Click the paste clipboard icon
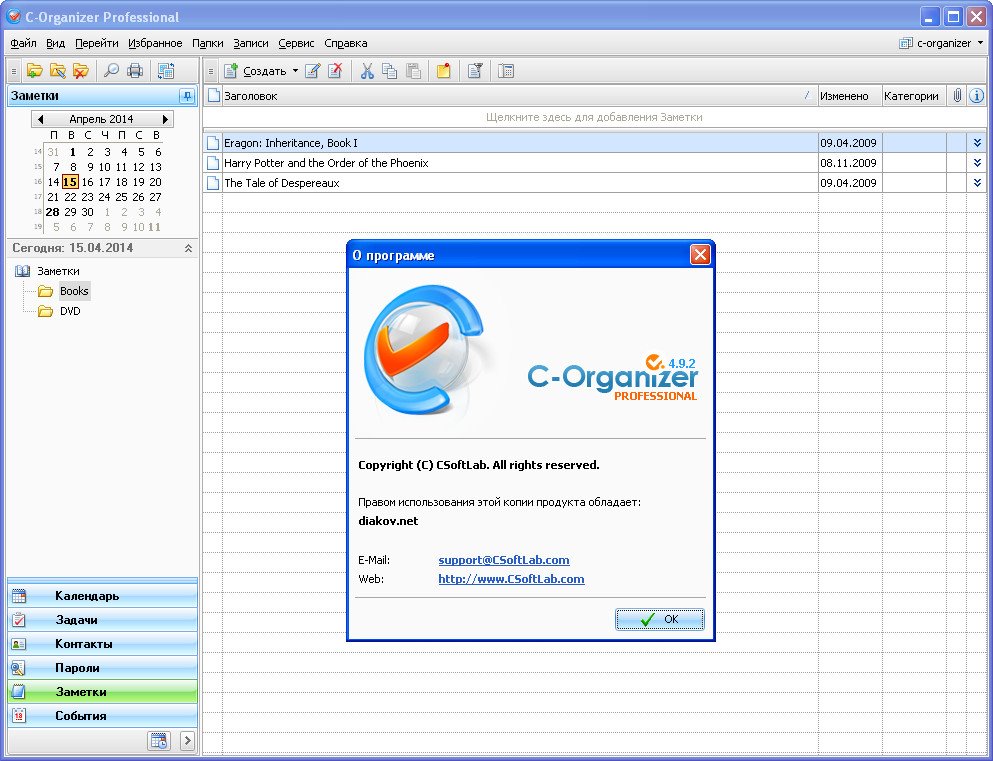Image resolution: width=993 pixels, height=761 pixels. pyautogui.click(x=413, y=71)
